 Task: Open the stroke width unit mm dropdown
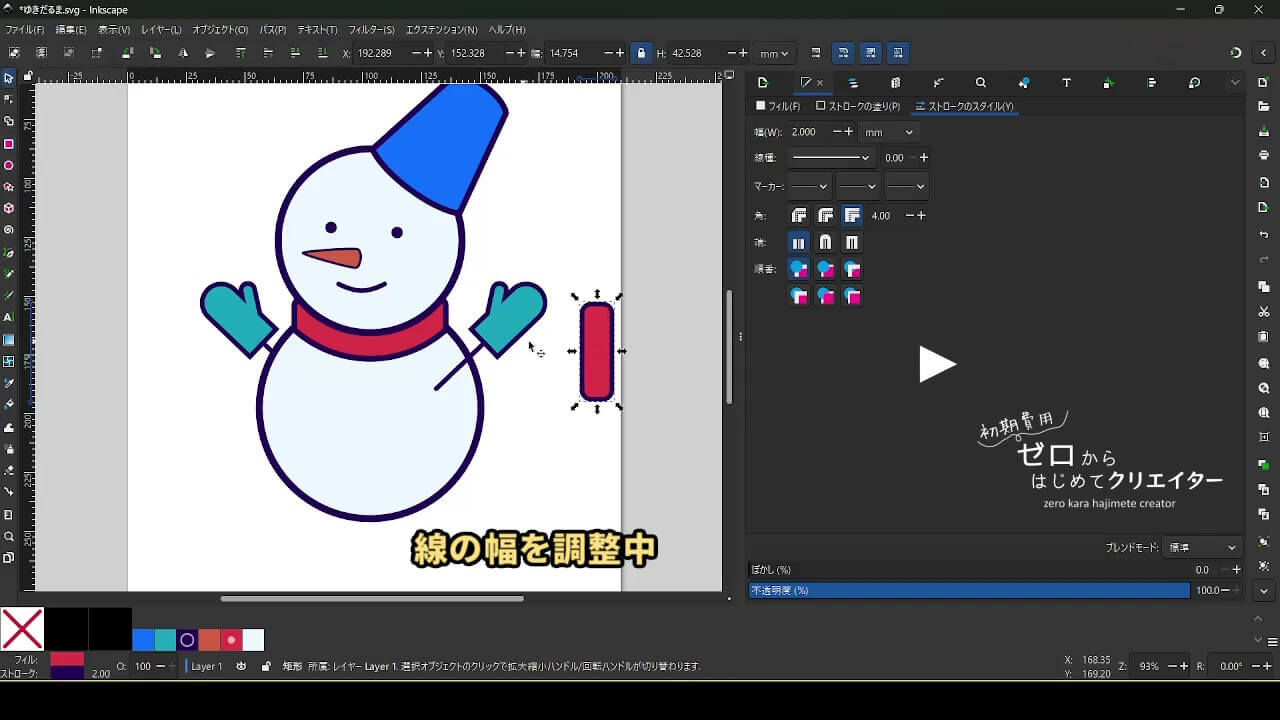point(888,132)
